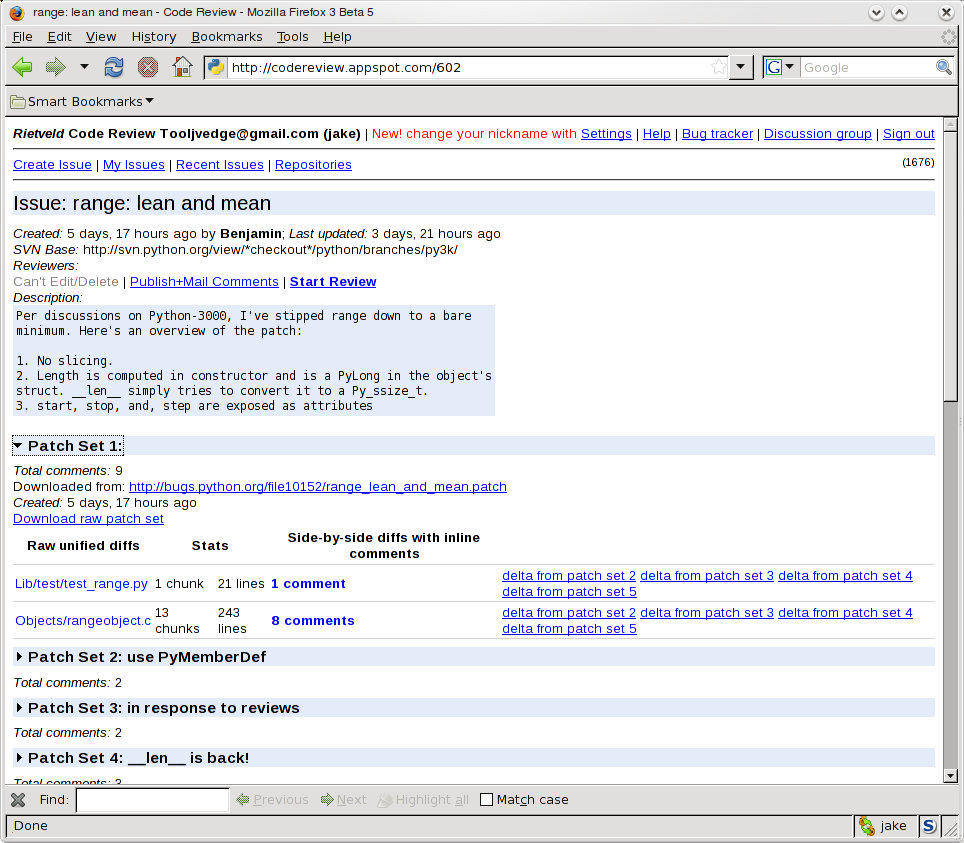The width and height of the screenshot is (964, 843).
Task: Expand Patch Set 3: in response to reviews
Action: pyautogui.click(x=19, y=708)
